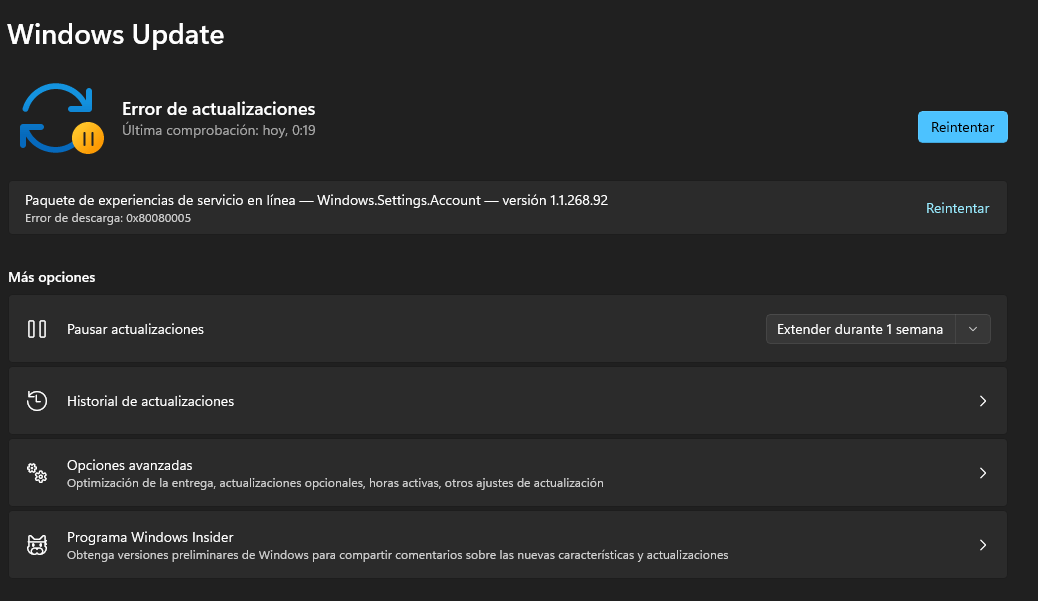
Task: Open Programa Windows Insider row
Action: 508,545
